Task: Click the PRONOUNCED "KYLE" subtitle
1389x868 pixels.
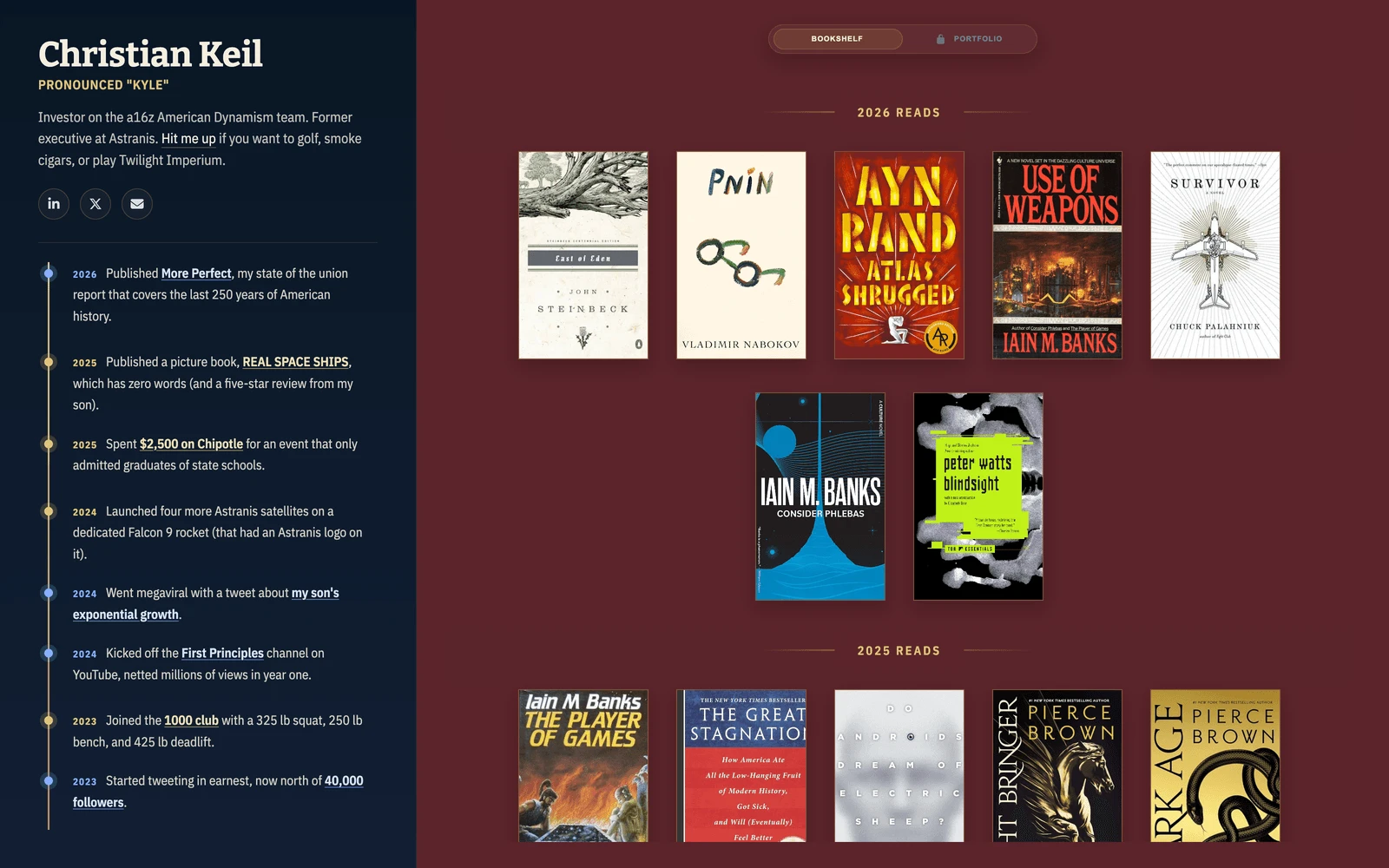Action: [103, 85]
